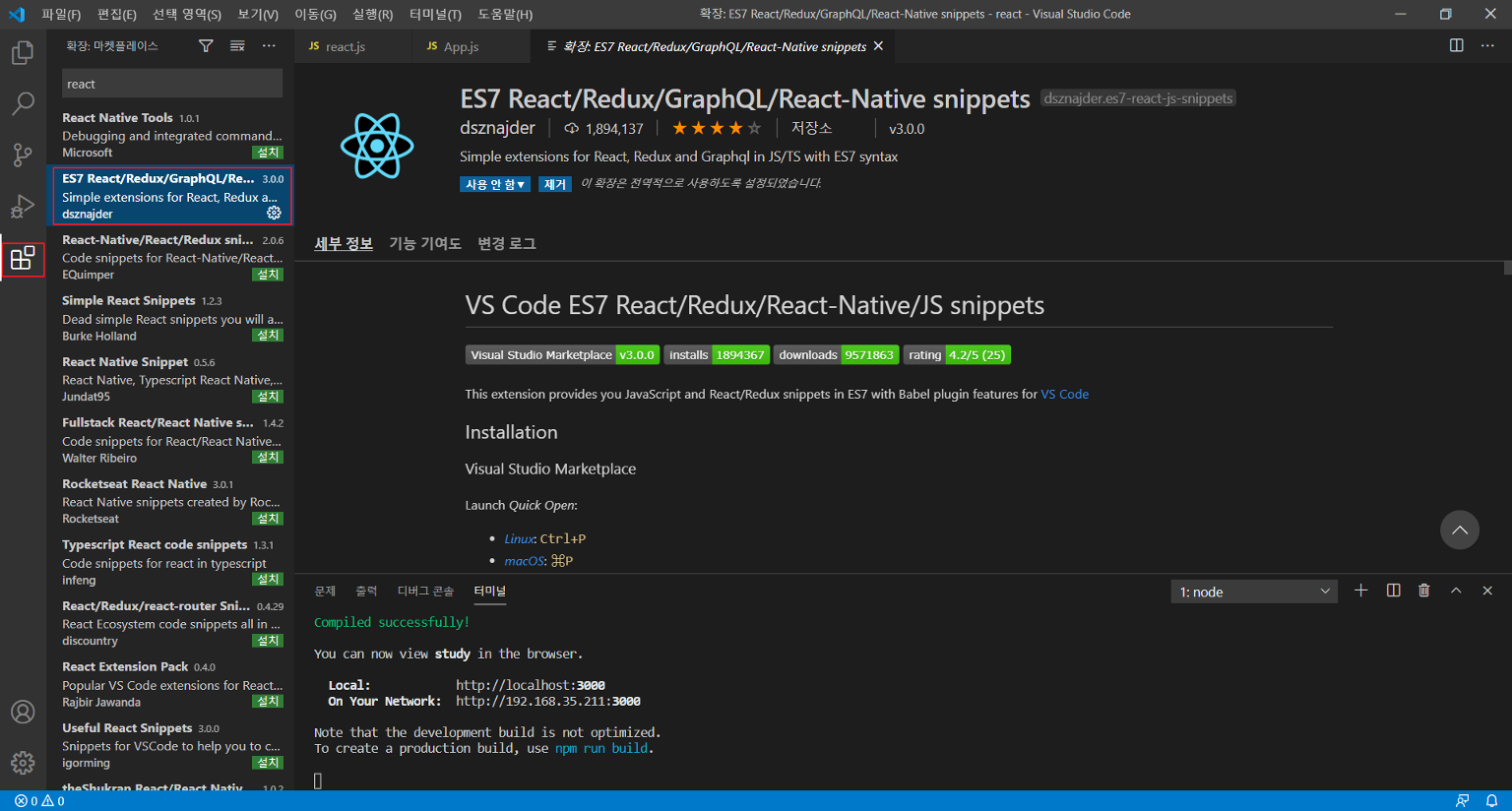Open the Explorer view in activity bar
The height and width of the screenshot is (811, 1512).
coord(23,52)
